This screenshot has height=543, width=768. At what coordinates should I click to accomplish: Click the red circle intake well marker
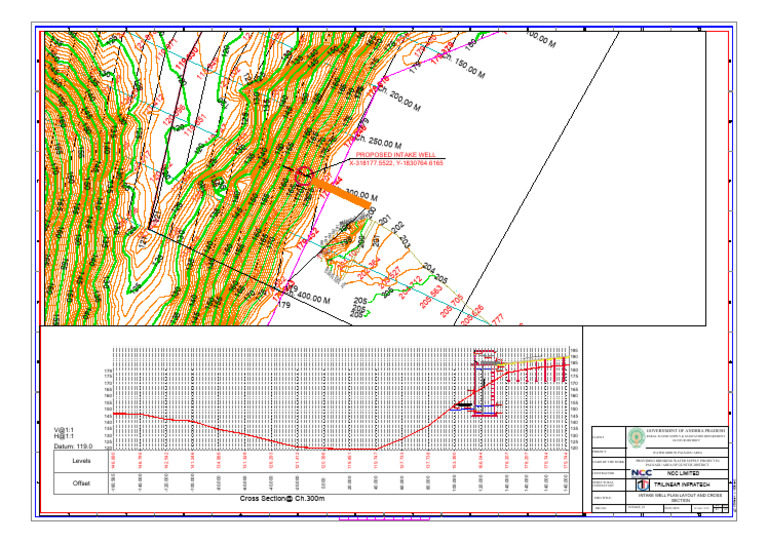[x=304, y=175]
